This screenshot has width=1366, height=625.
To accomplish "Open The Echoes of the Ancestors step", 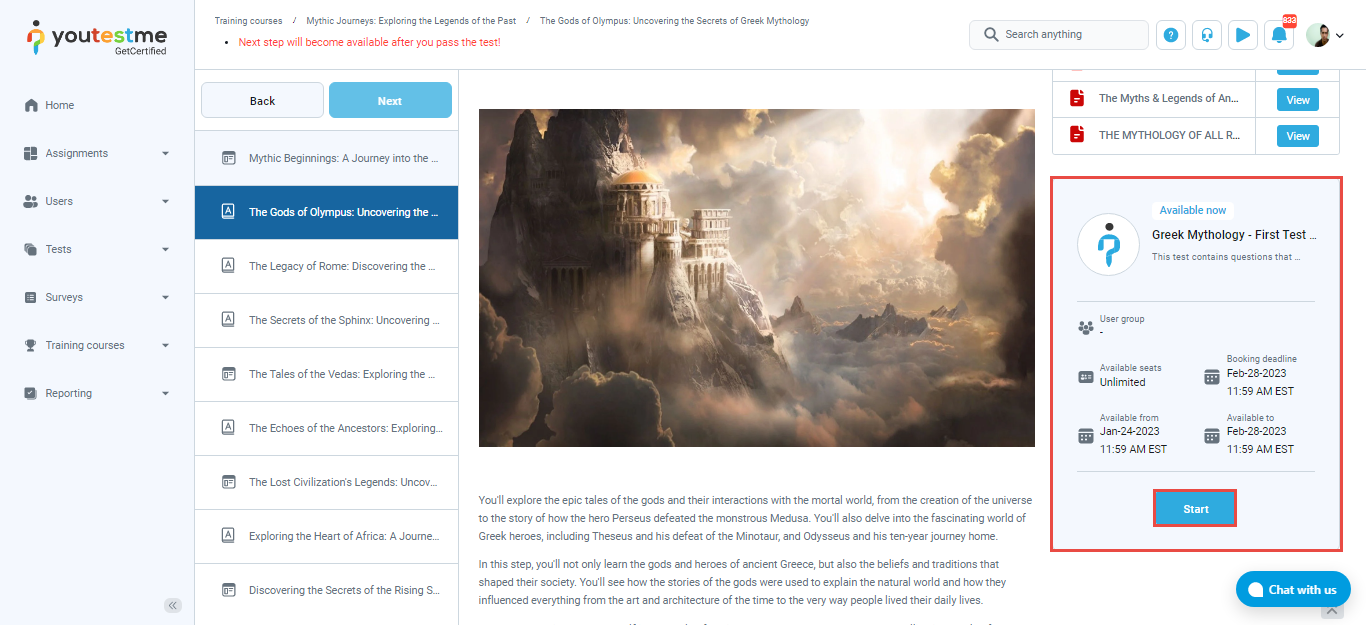I will 327,428.
